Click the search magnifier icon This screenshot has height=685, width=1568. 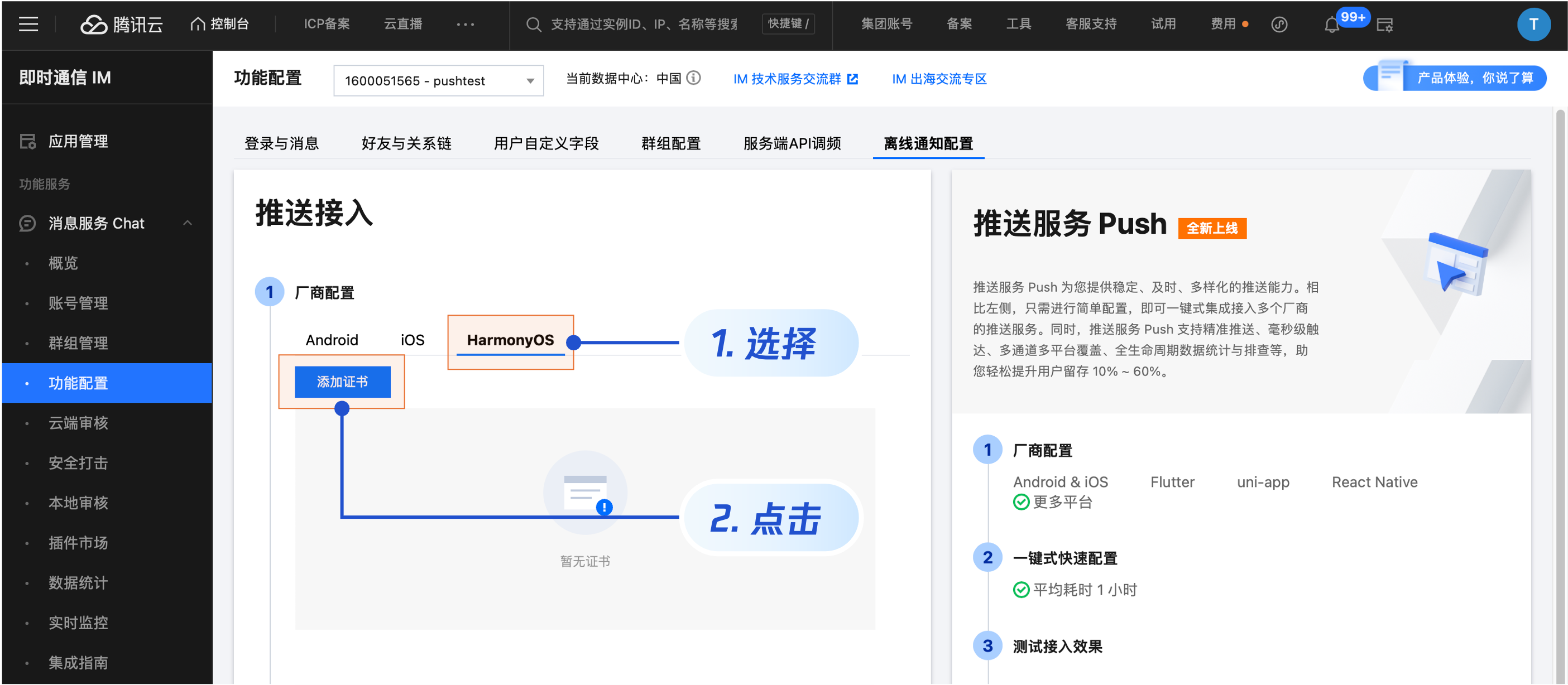533,25
